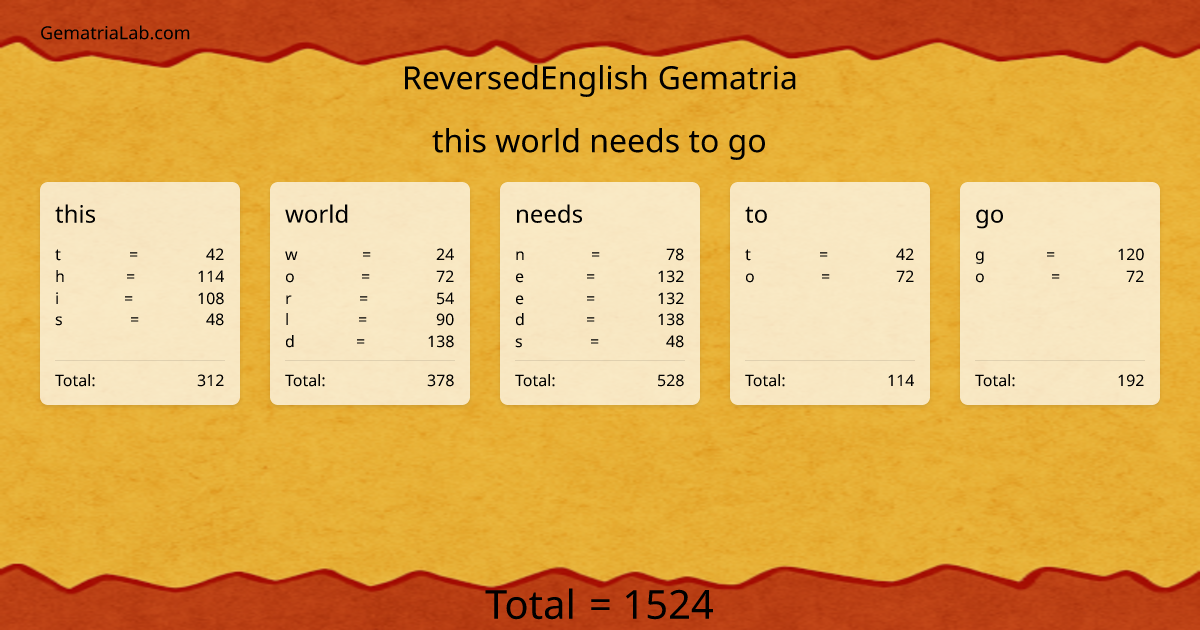The height and width of the screenshot is (630, 1200).
Task: Click letter 'l' in the 'world' card
Action: point(287,319)
